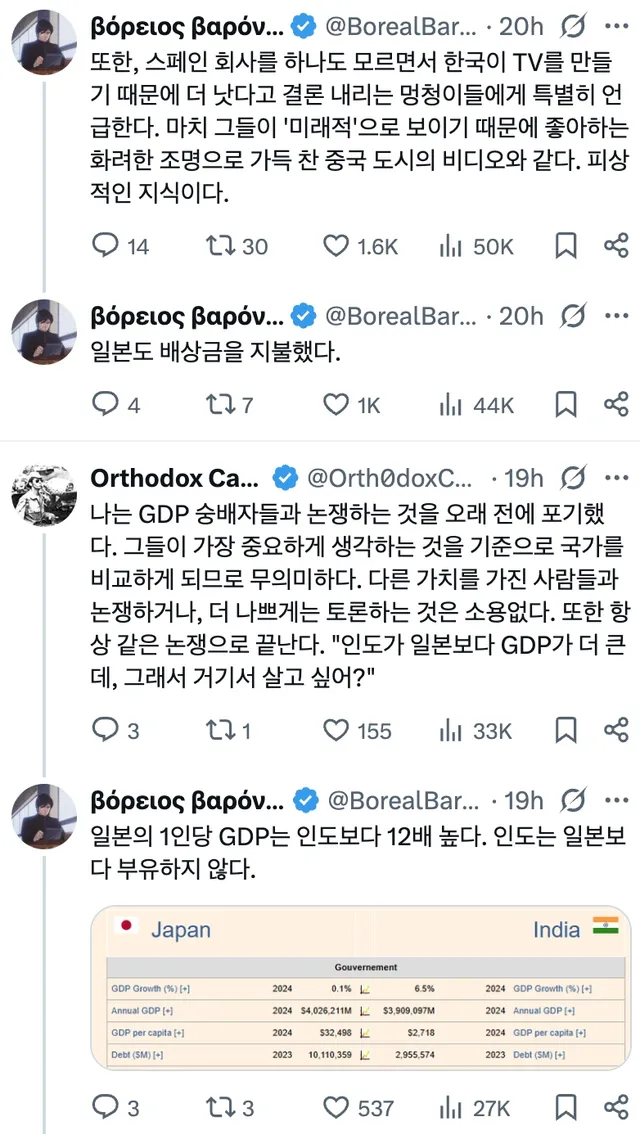This screenshot has height=1134, width=640.
Task: Open Grok icon on the last 19h tweet
Action: point(574,800)
